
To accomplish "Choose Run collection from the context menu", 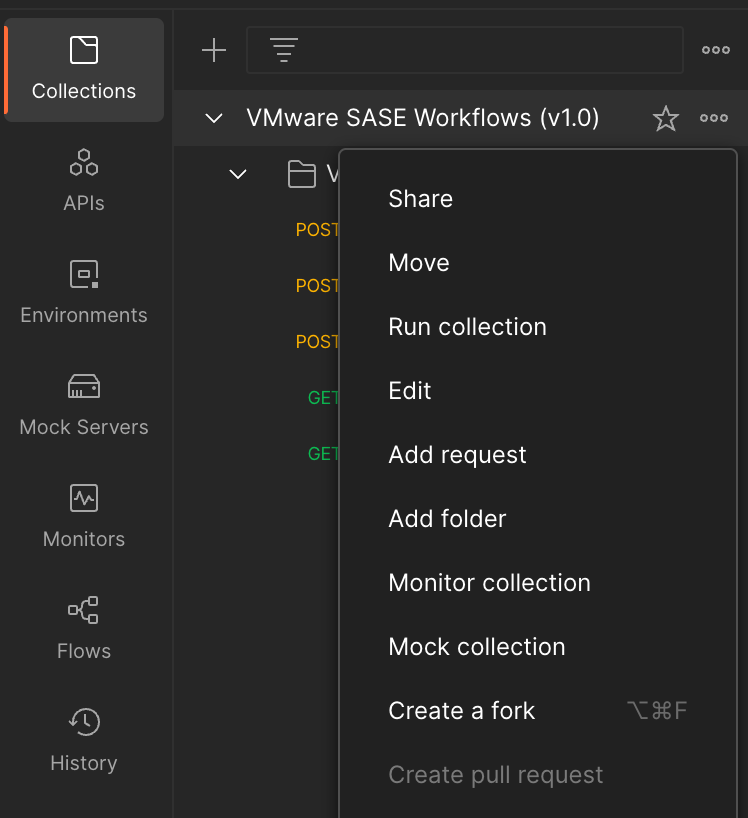I will (x=467, y=326).
